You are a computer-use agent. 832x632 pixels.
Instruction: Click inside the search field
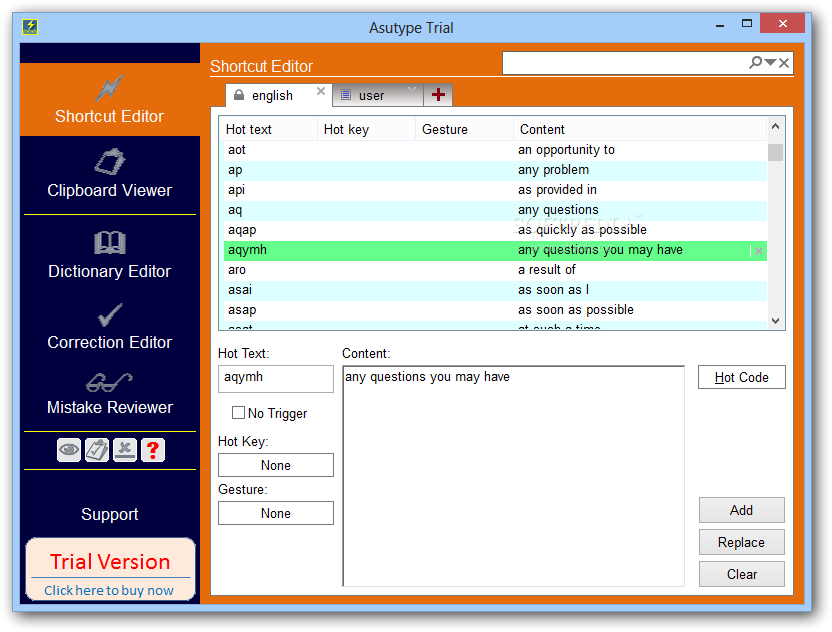pos(625,63)
